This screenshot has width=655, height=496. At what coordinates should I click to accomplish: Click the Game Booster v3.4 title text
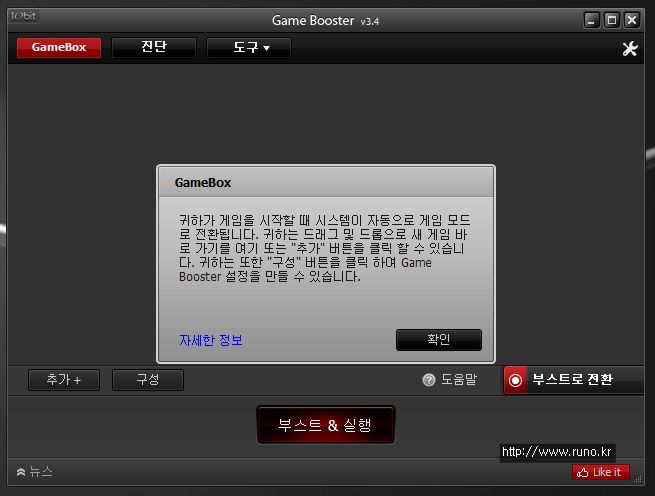coord(325,20)
